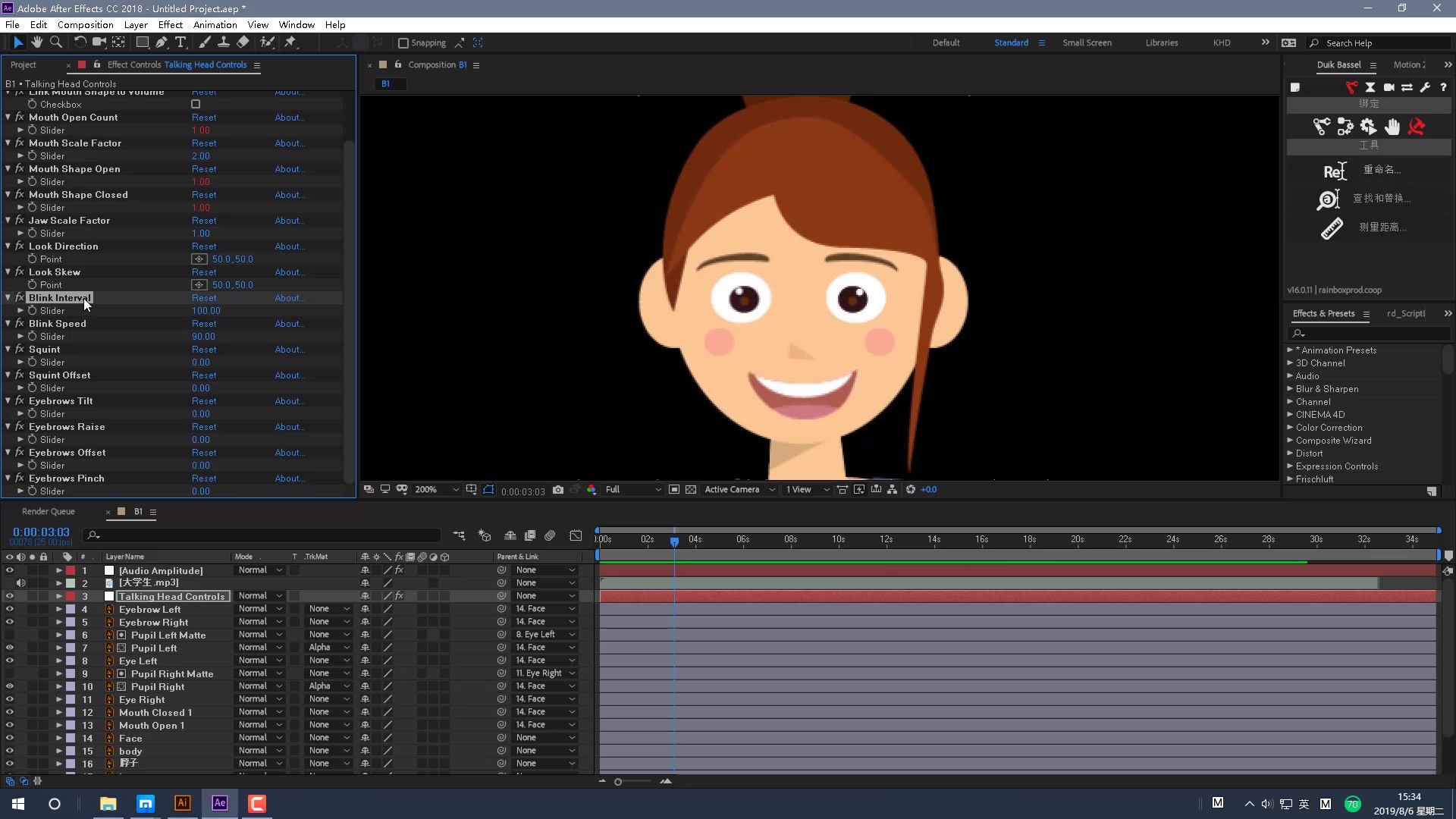Screen dimensions: 1456x819
Task: Click the Duik rename tool icon
Action: tap(1334, 171)
